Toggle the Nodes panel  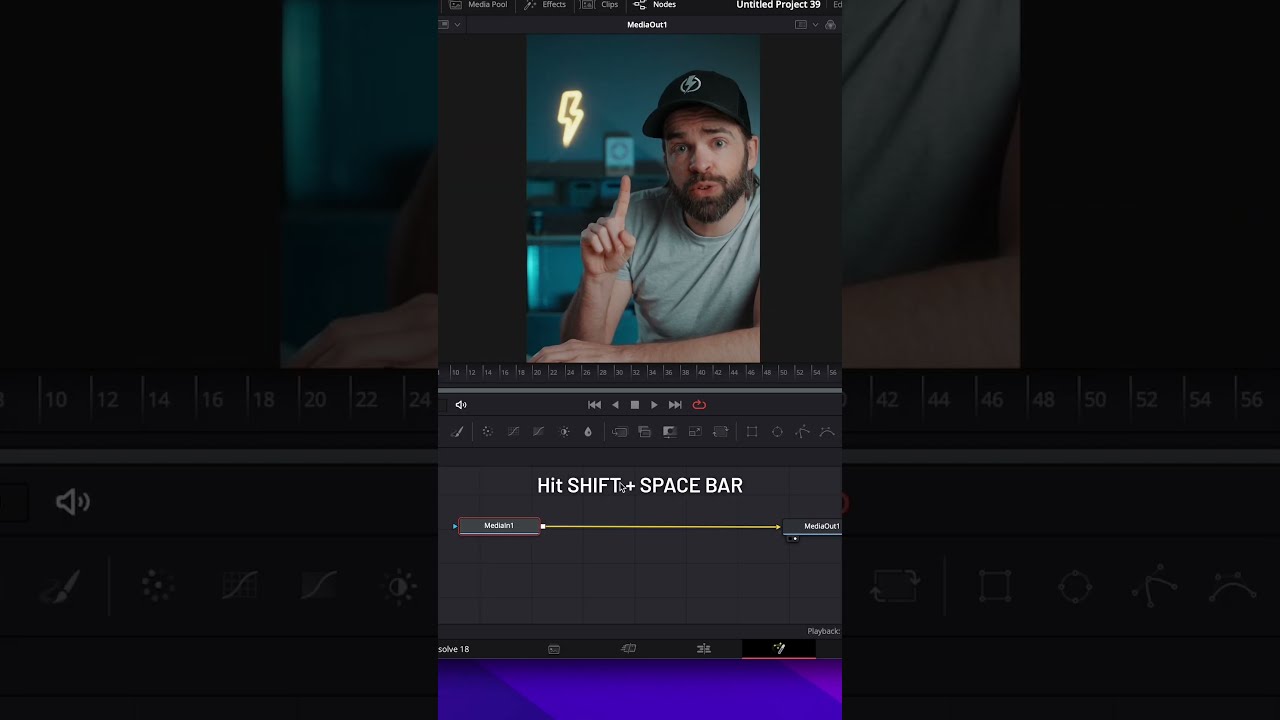655,5
